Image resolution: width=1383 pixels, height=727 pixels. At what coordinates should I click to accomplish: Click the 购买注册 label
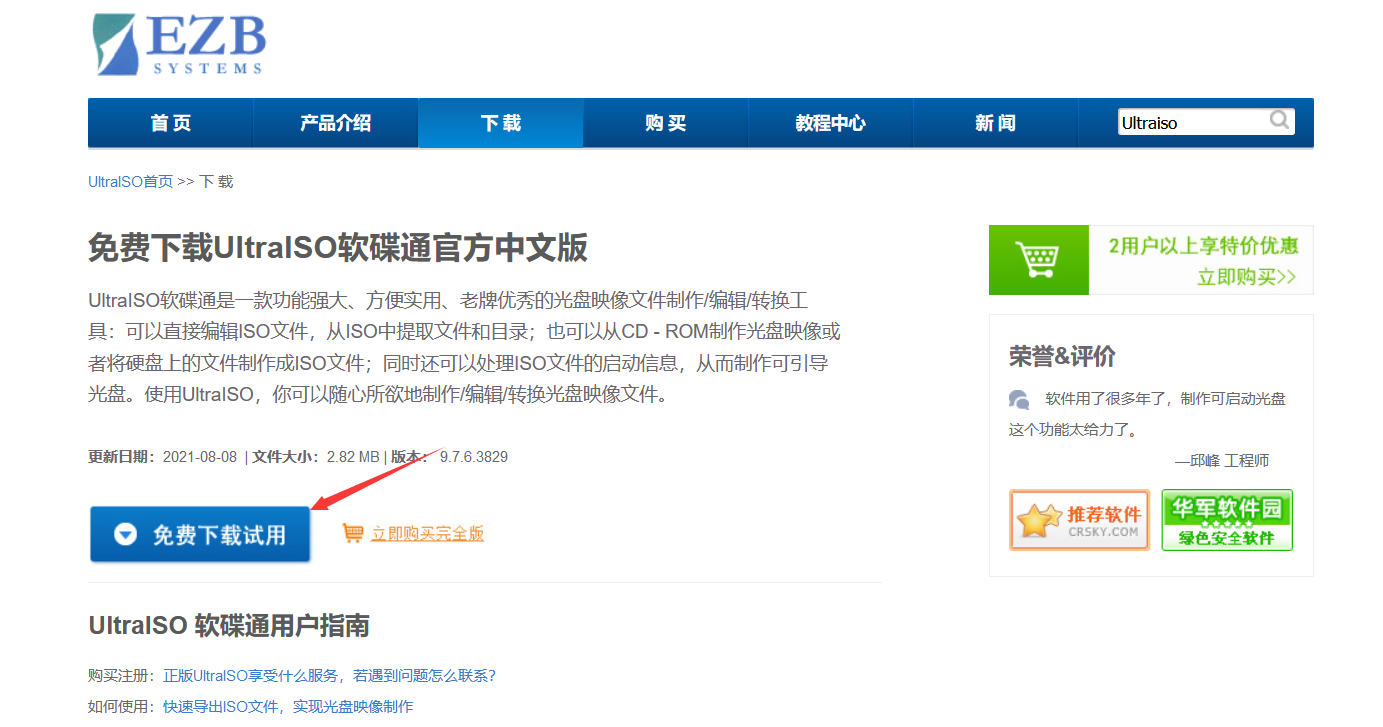tap(122, 676)
